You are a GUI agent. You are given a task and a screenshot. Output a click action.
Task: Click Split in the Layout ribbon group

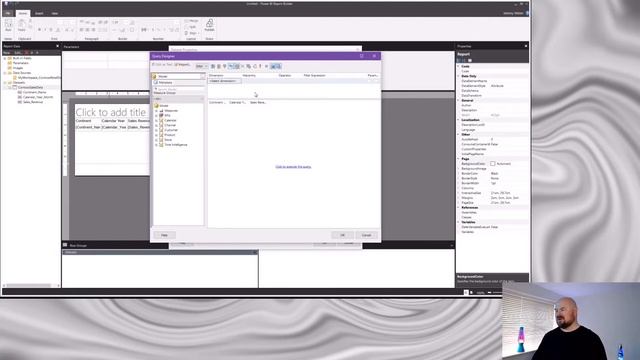point(190,27)
